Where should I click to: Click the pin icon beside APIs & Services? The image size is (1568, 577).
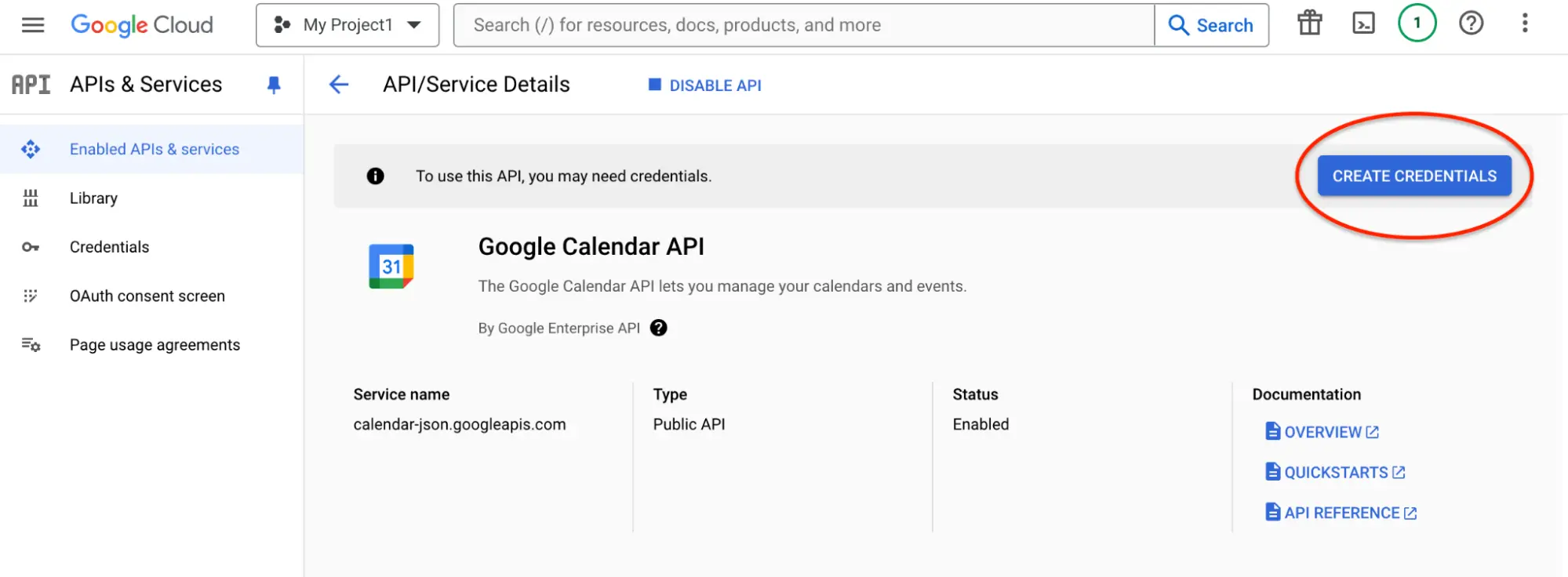pyautogui.click(x=274, y=85)
